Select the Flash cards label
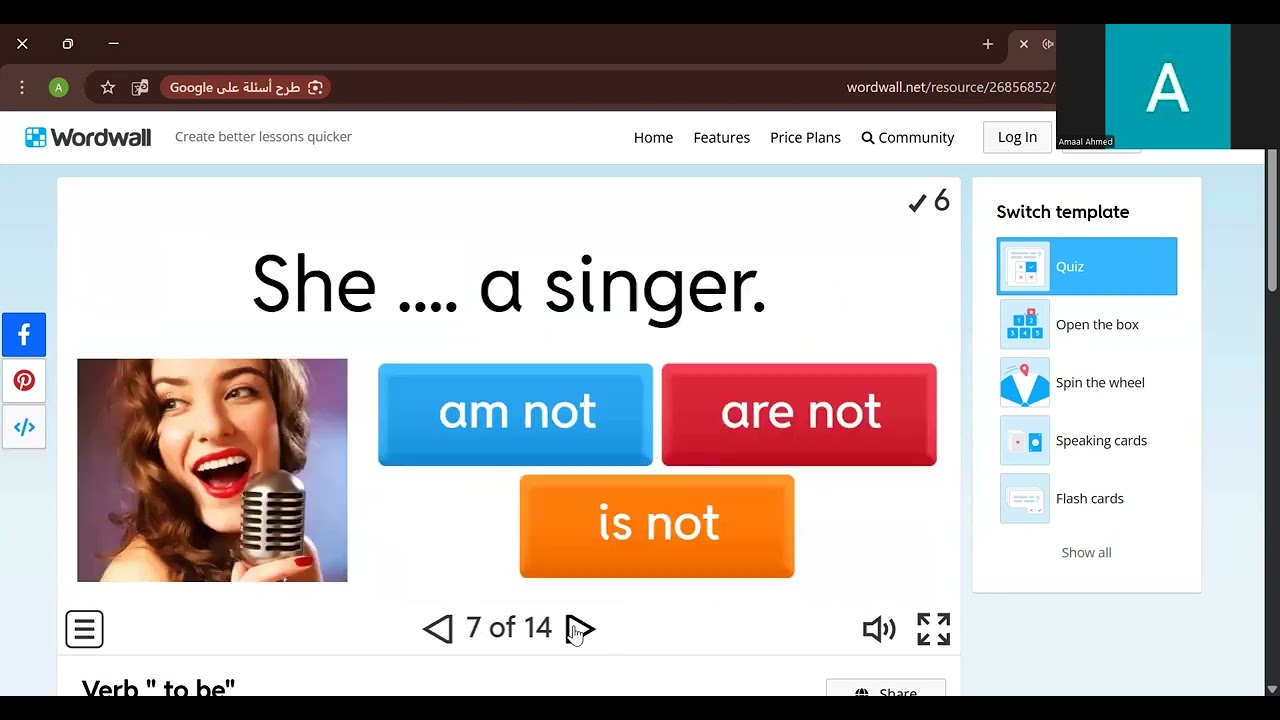 point(1090,499)
